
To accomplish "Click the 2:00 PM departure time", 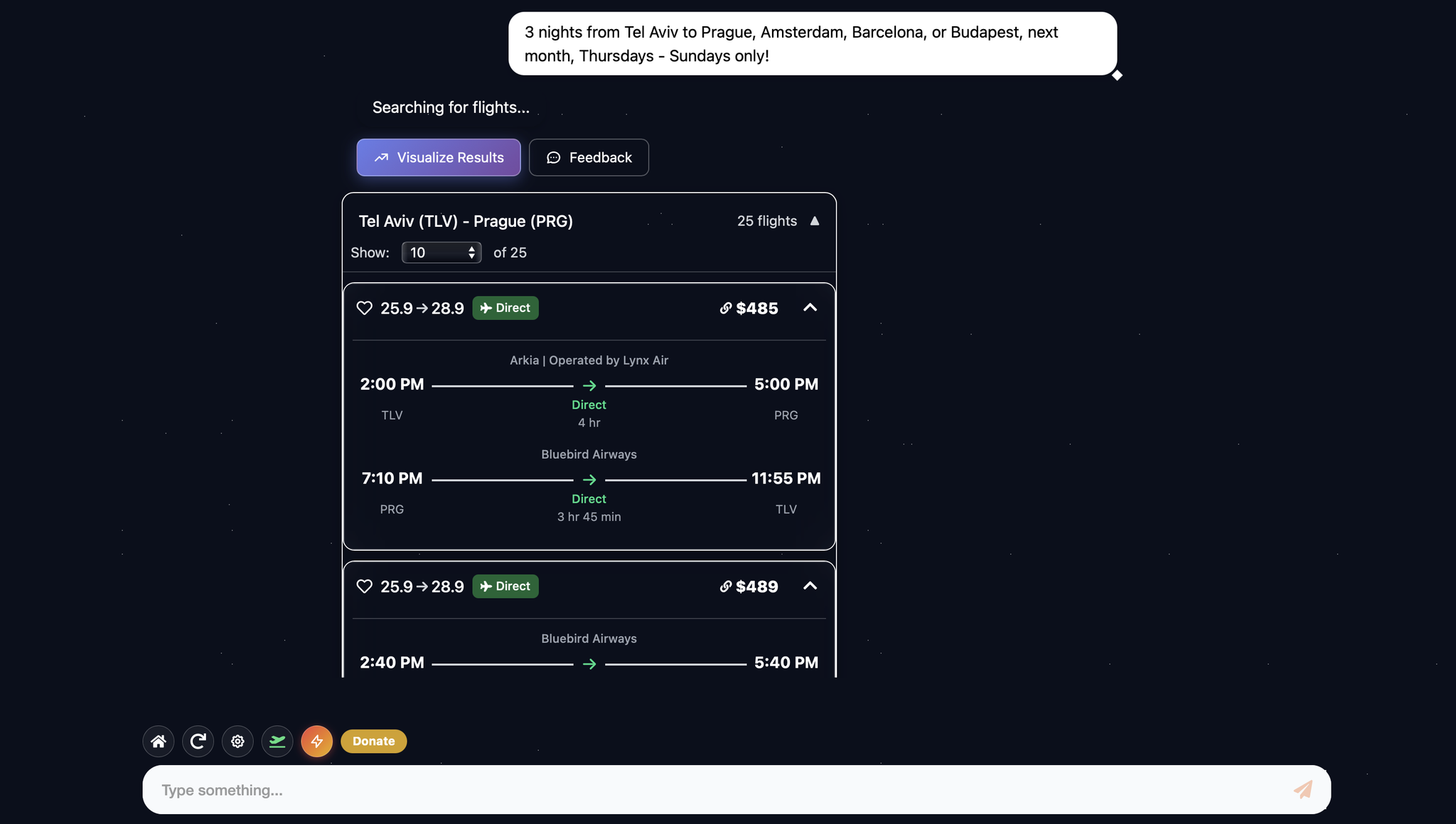I will click(x=392, y=385).
